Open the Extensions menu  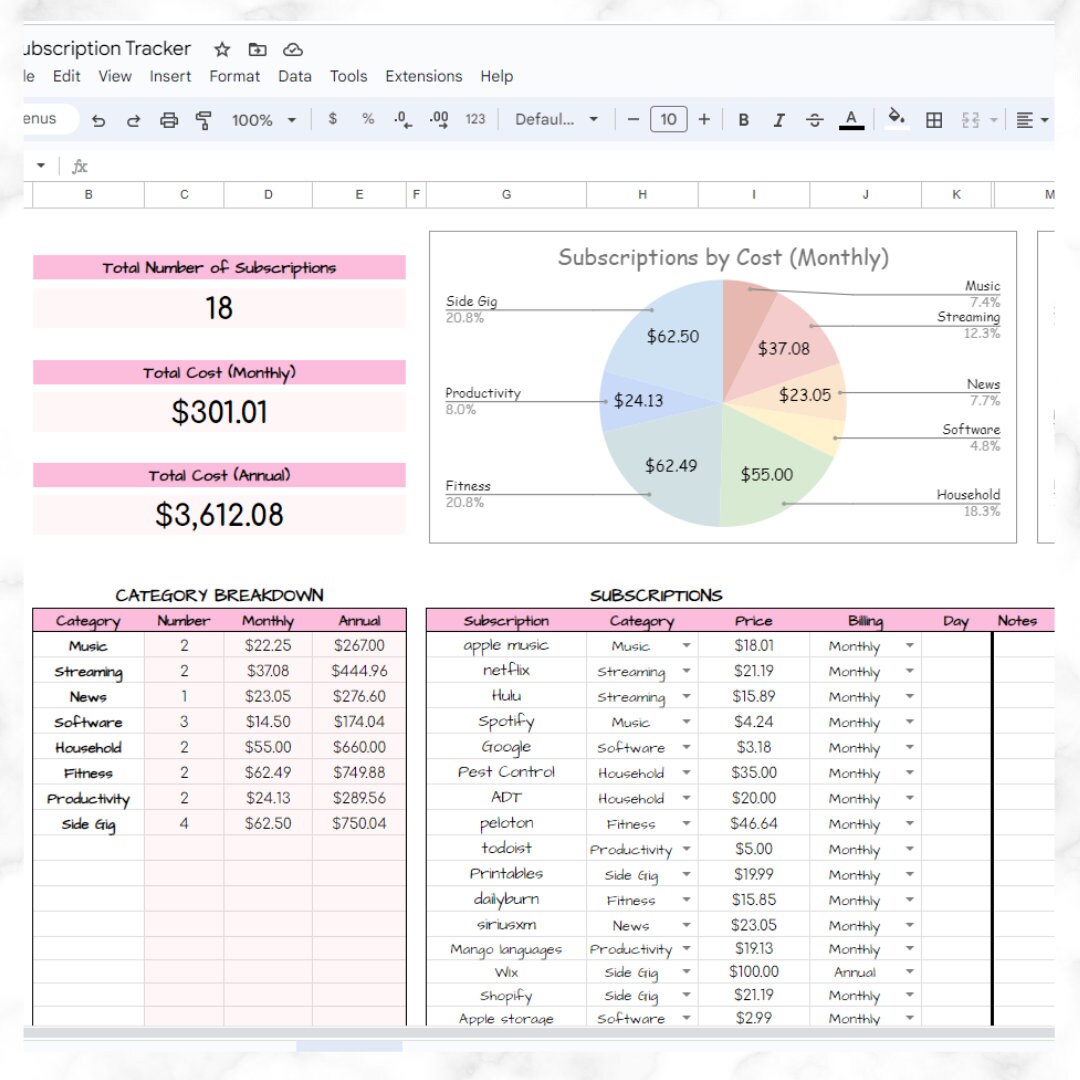424,76
